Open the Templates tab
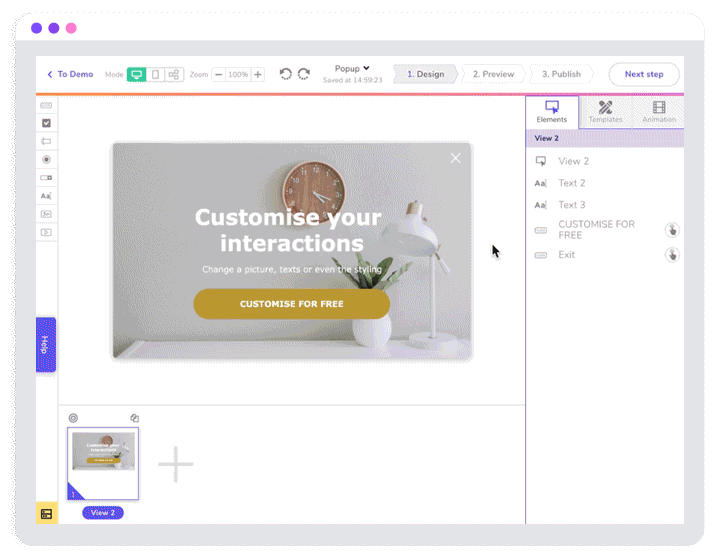720x560 pixels. tap(605, 112)
